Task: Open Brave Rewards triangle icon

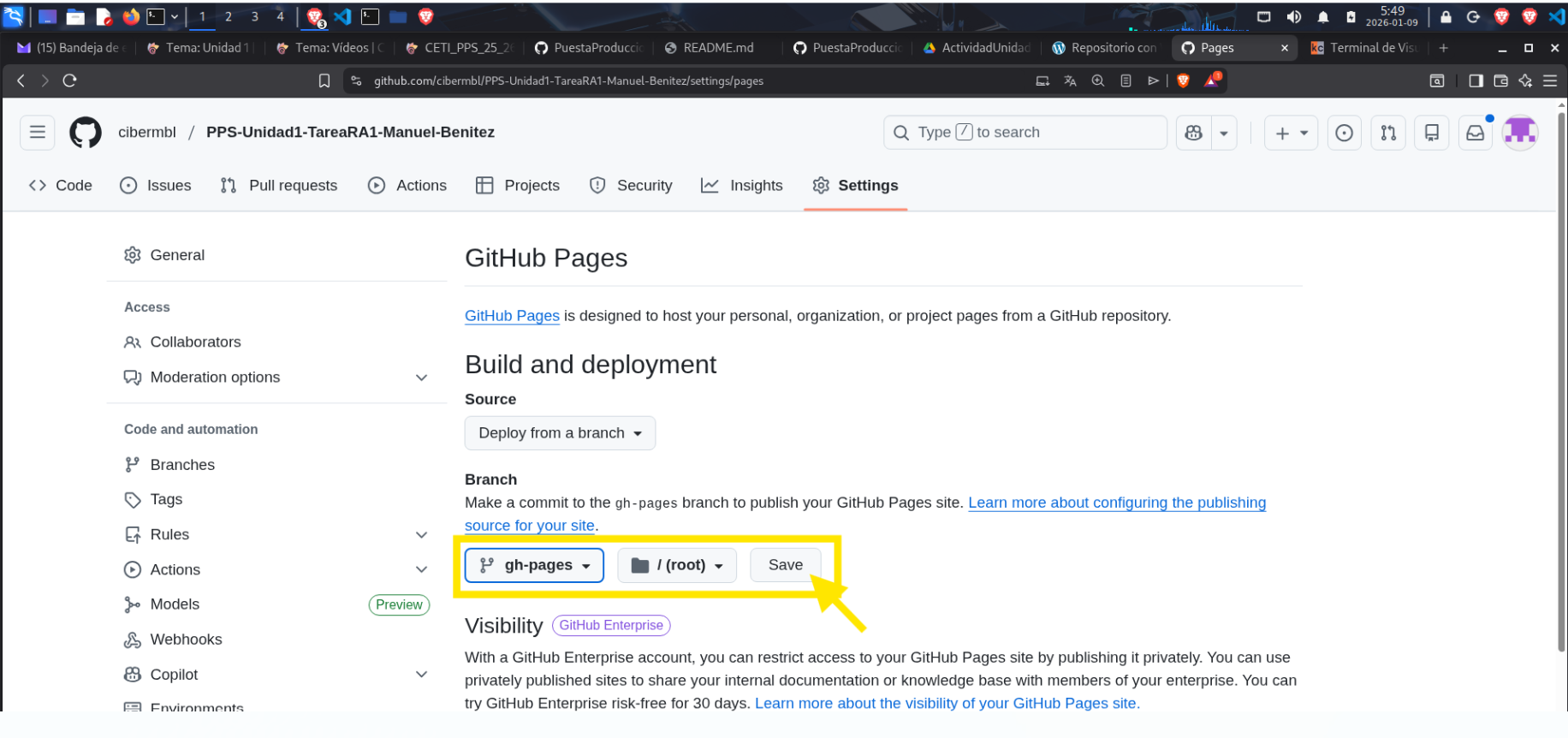Action: pyautogui.click(x=1212, y=80)
